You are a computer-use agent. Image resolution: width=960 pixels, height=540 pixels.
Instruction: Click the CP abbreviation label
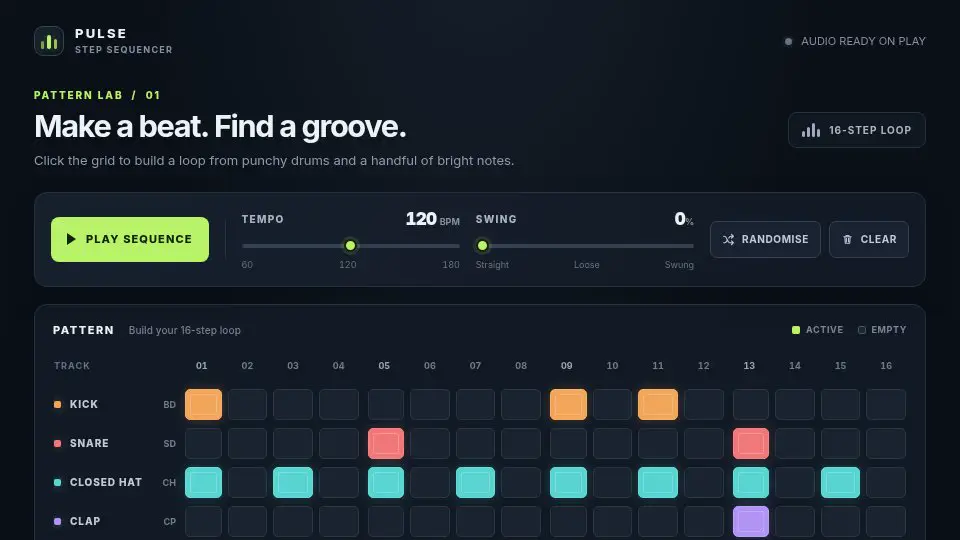(170, 522)
